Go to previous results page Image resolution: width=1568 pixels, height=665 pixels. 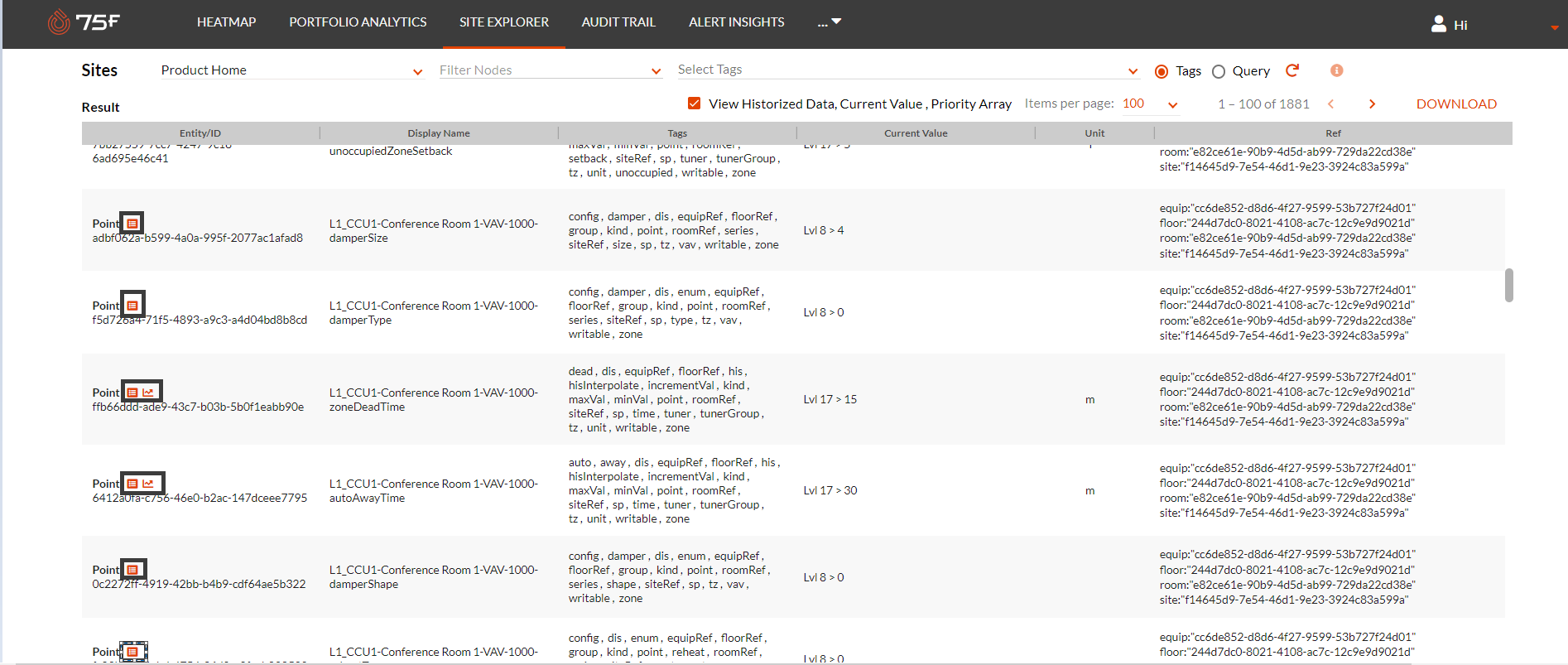point(1331,104)
